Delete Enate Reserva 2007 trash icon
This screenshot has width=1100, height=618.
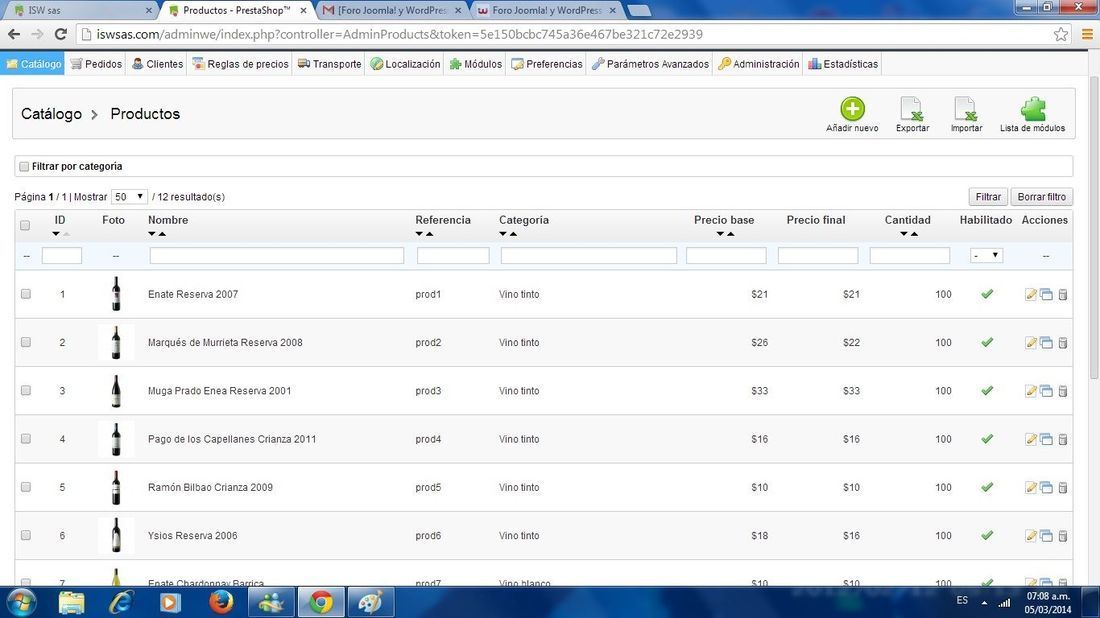click(1063, 295)
